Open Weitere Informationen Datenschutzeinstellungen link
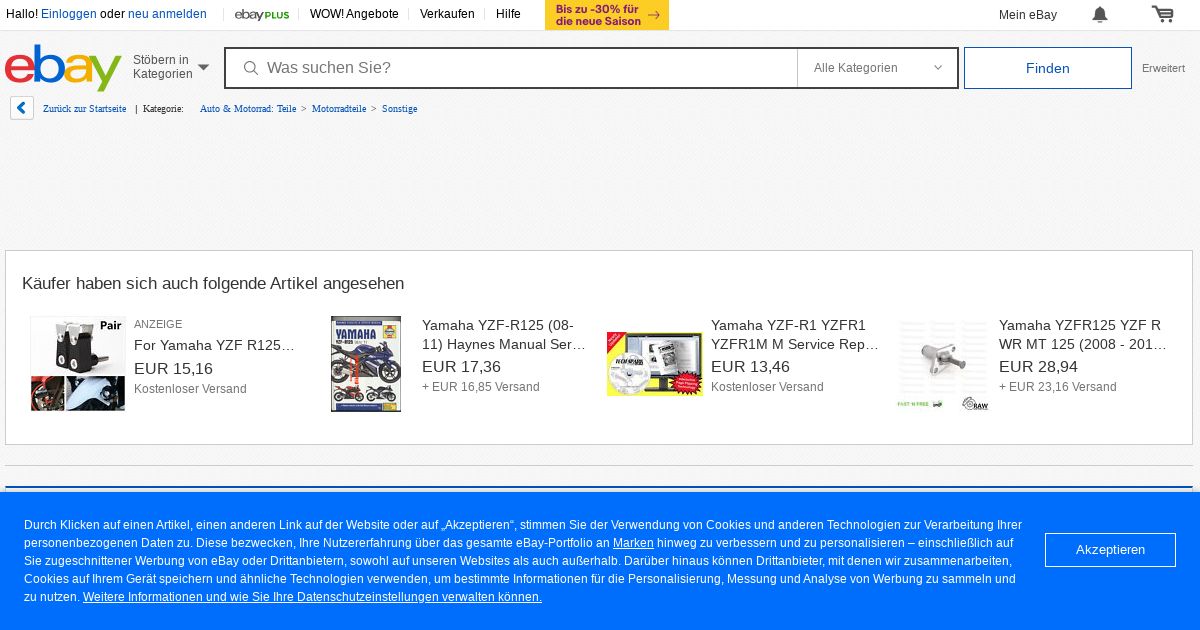1200x630 pixels. tap(312, 597)
